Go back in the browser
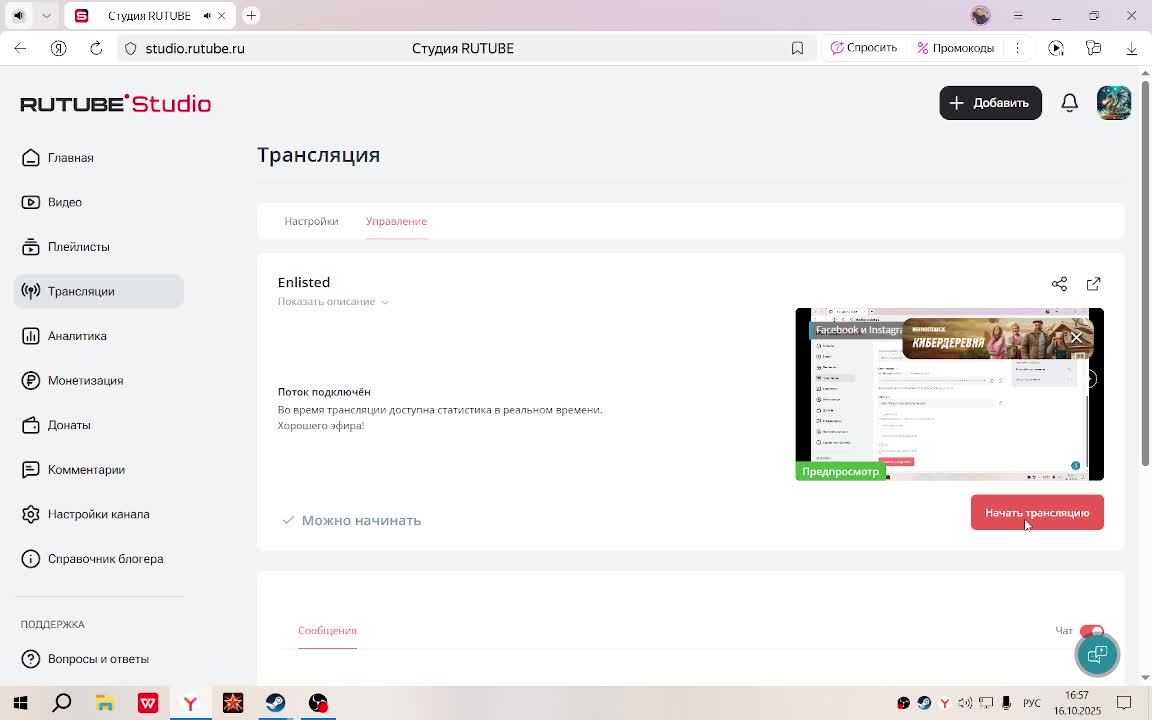Screen dimensions: 1152x720 coord(21,48)
